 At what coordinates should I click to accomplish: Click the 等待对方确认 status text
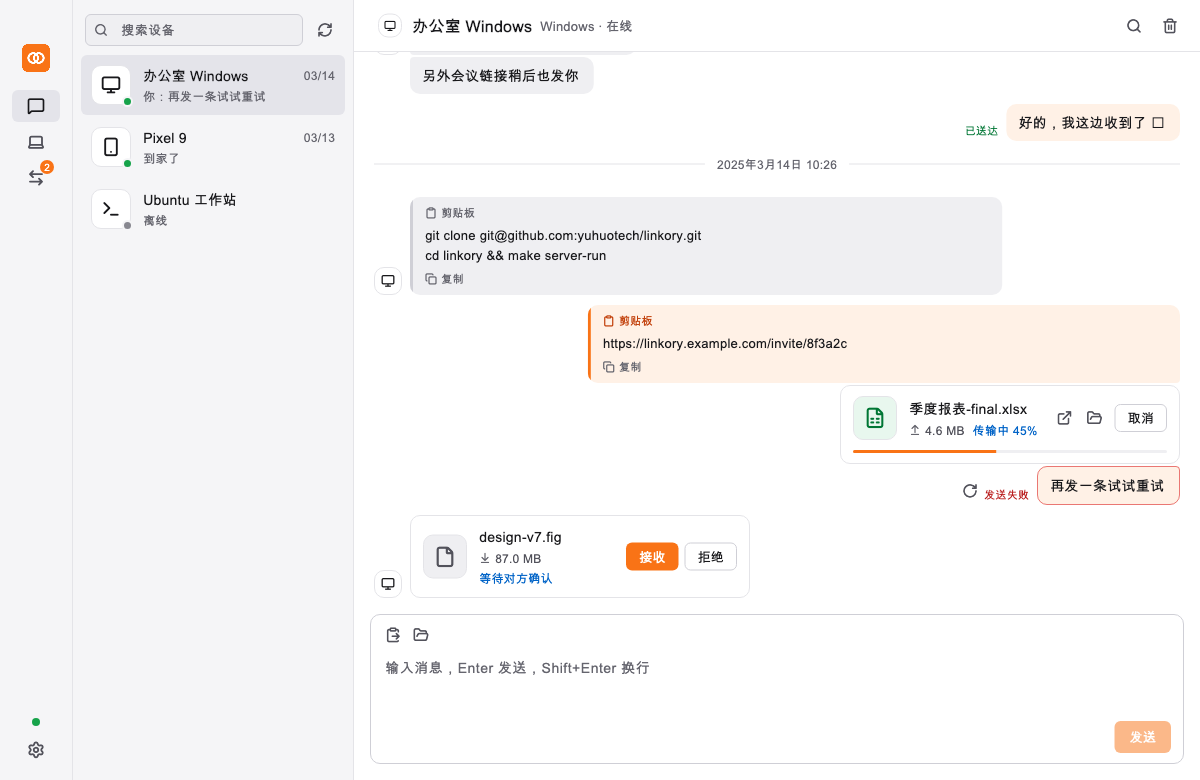coord(516,579)
